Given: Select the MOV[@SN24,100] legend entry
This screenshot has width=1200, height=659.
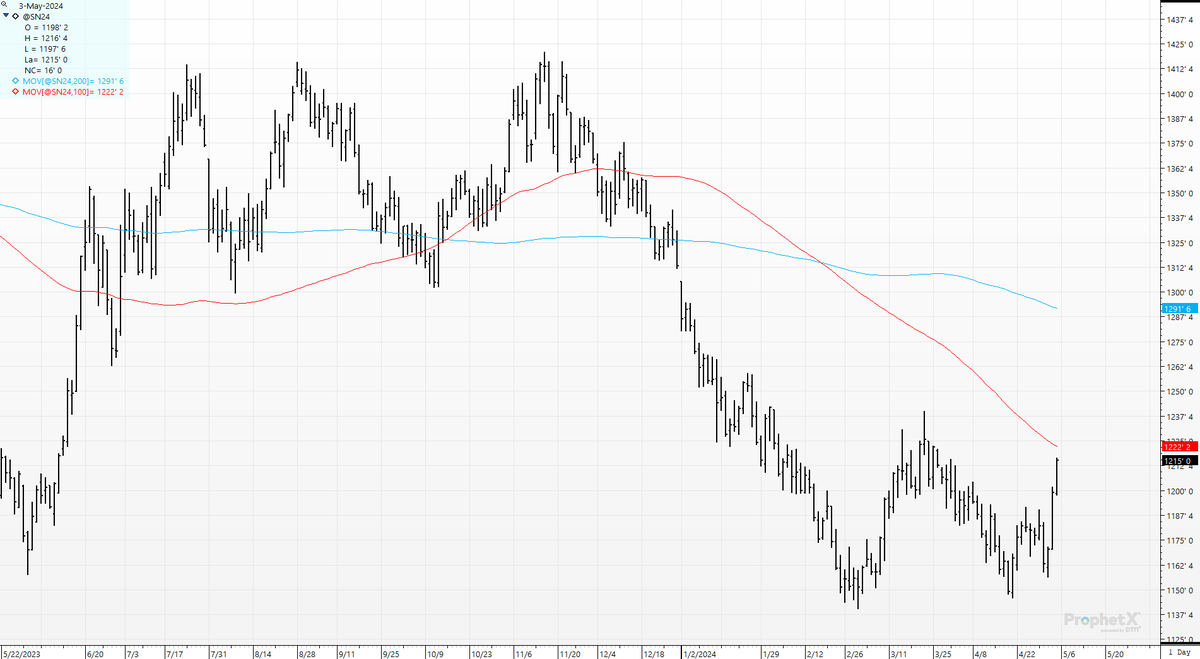Looking at the screenshot, I should (73, 91).
